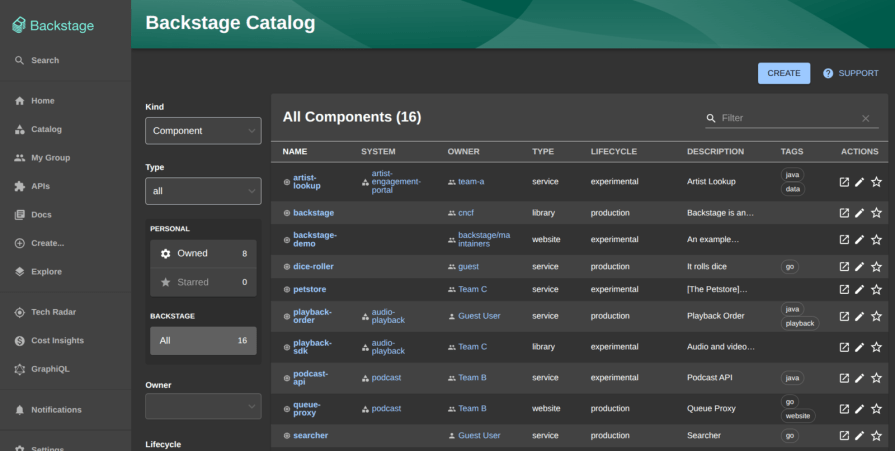895x451 pixels.
Task: Clear the table filter with X
Action: click(865, 119)
